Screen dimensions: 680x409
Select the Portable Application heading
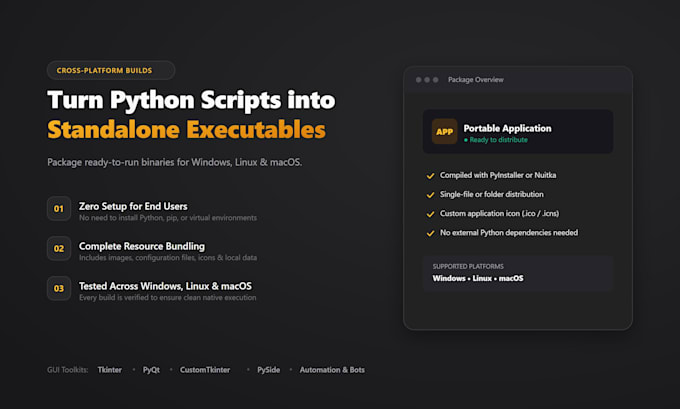click(507, 128)
